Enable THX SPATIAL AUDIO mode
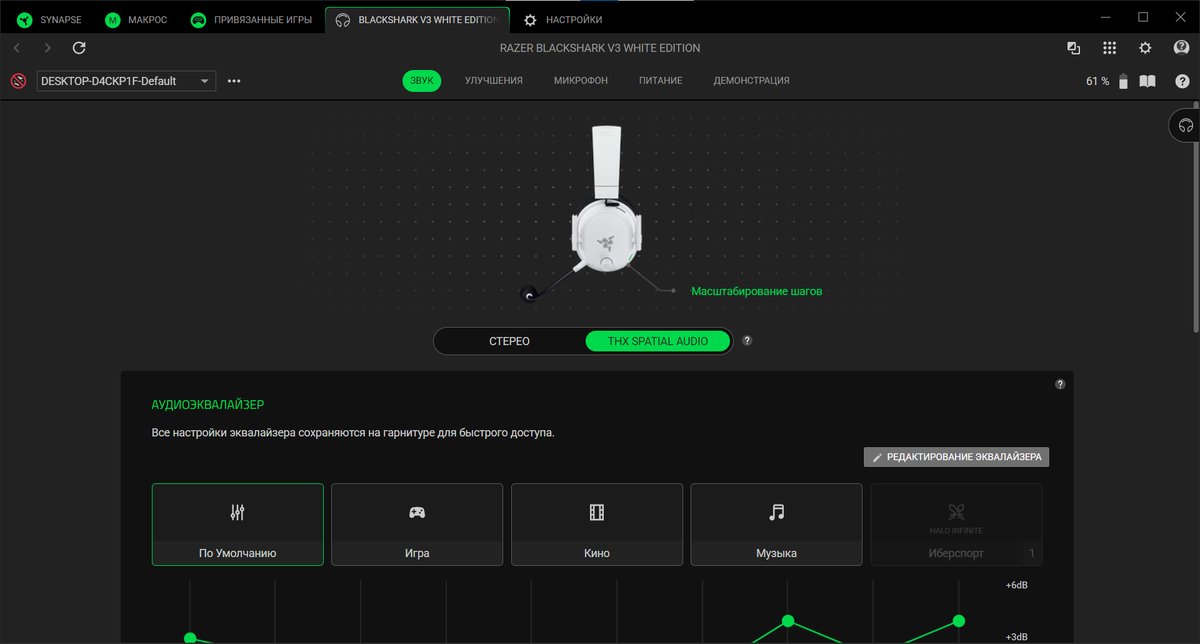 (x=658, y=341)
